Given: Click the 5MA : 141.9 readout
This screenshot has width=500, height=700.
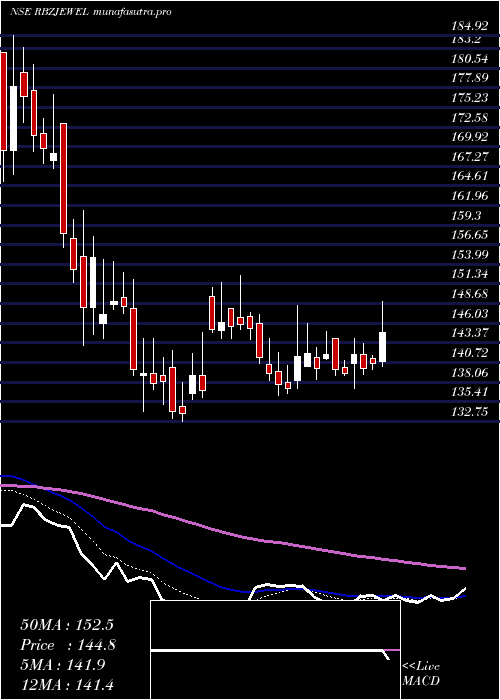Looking at the screenshot, I should click(63, 664).
